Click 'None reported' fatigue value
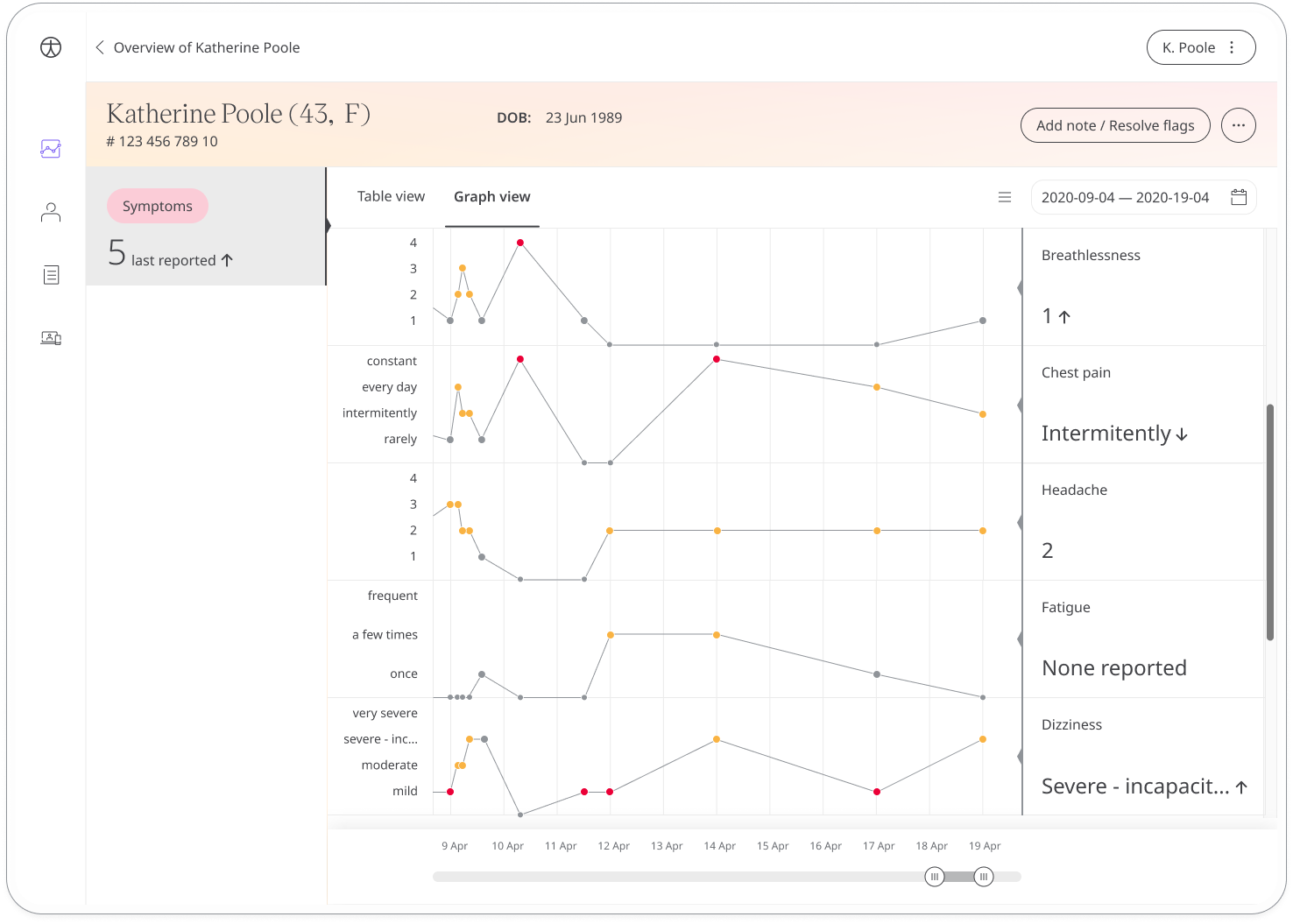Viewport: 1293px width, 924px height. click(1114, 668)
